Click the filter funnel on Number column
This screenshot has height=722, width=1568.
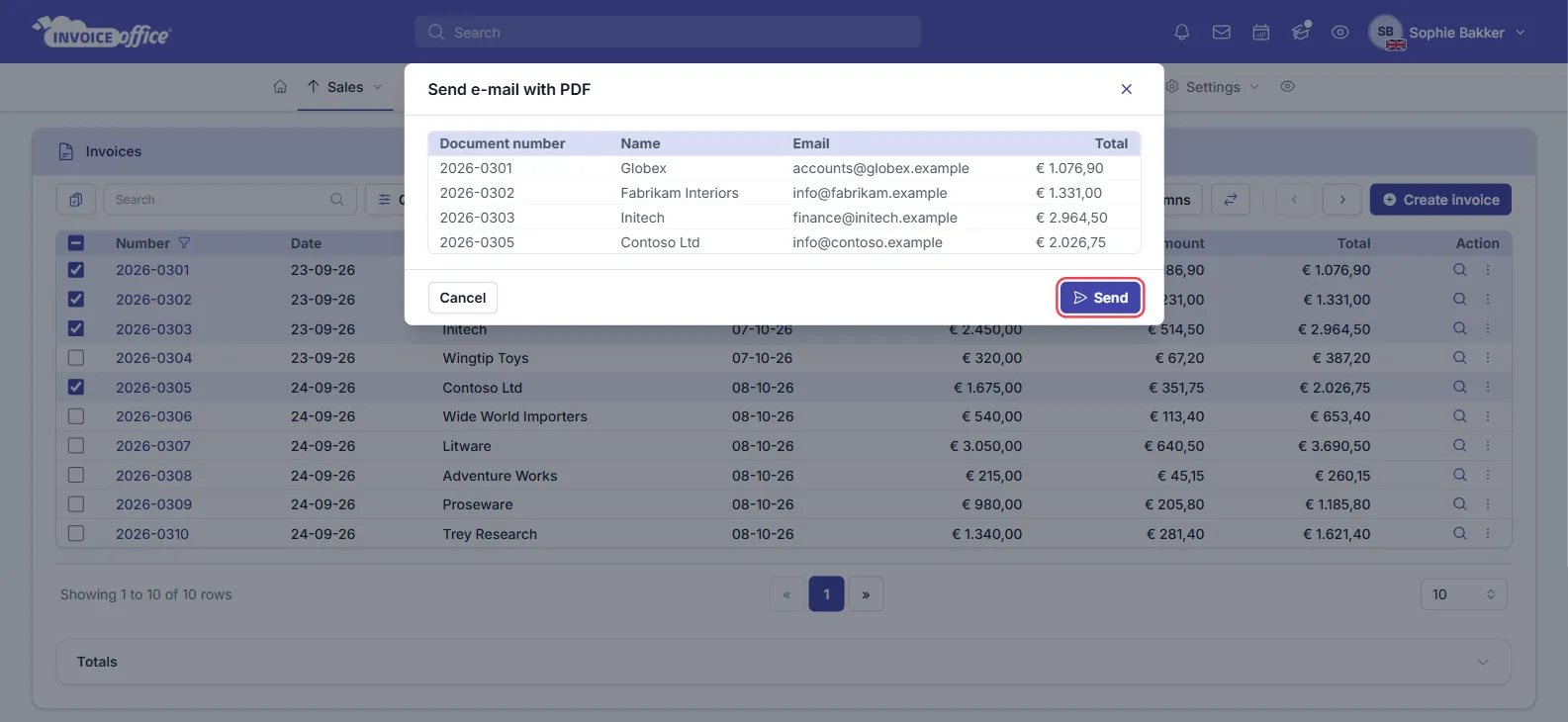184,243
